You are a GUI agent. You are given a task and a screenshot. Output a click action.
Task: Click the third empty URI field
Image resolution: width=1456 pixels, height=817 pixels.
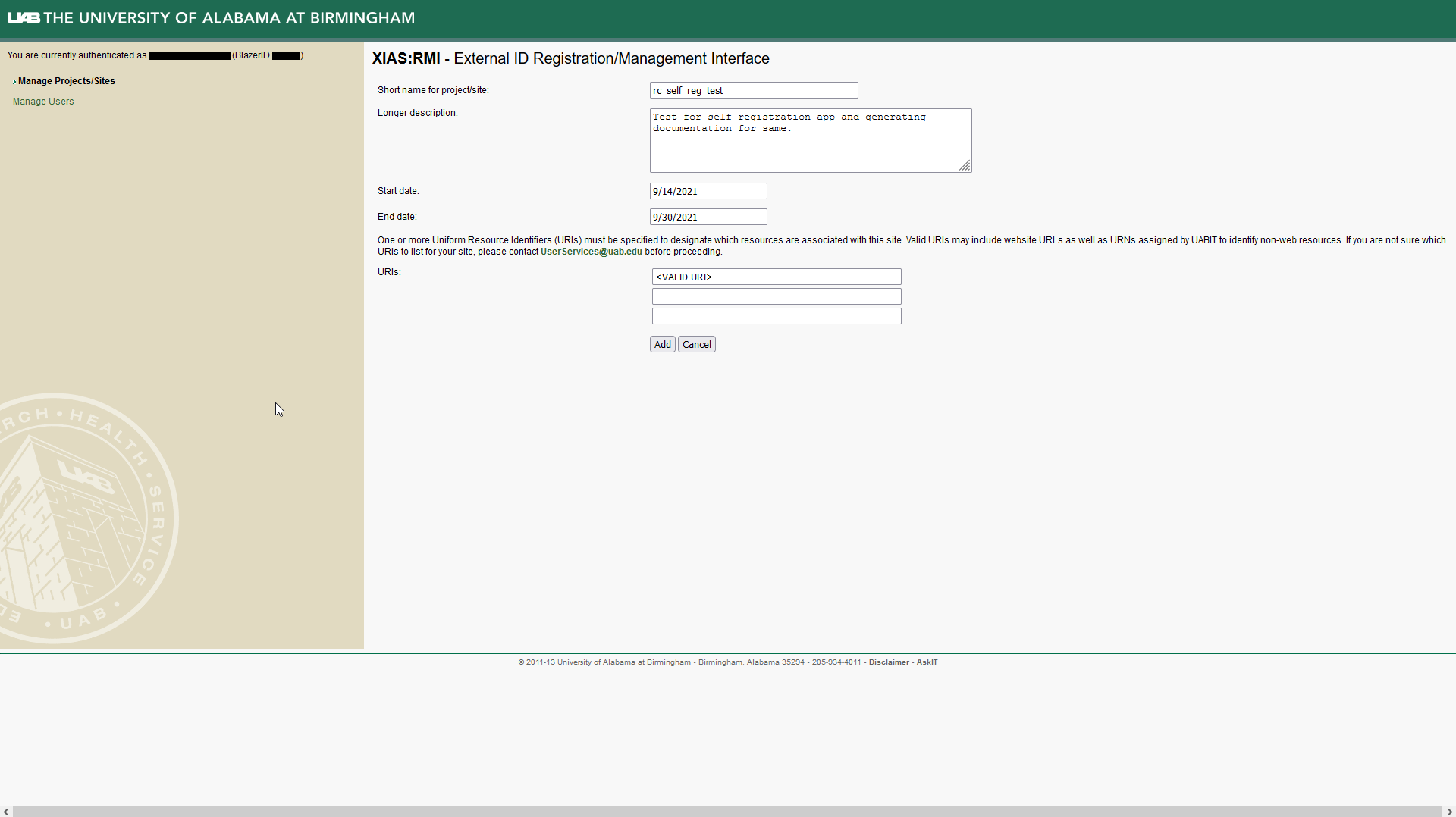777,316
